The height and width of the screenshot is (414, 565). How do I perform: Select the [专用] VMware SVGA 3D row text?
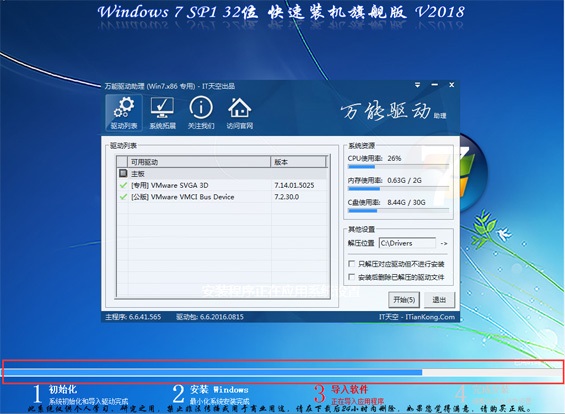point(169,185)
